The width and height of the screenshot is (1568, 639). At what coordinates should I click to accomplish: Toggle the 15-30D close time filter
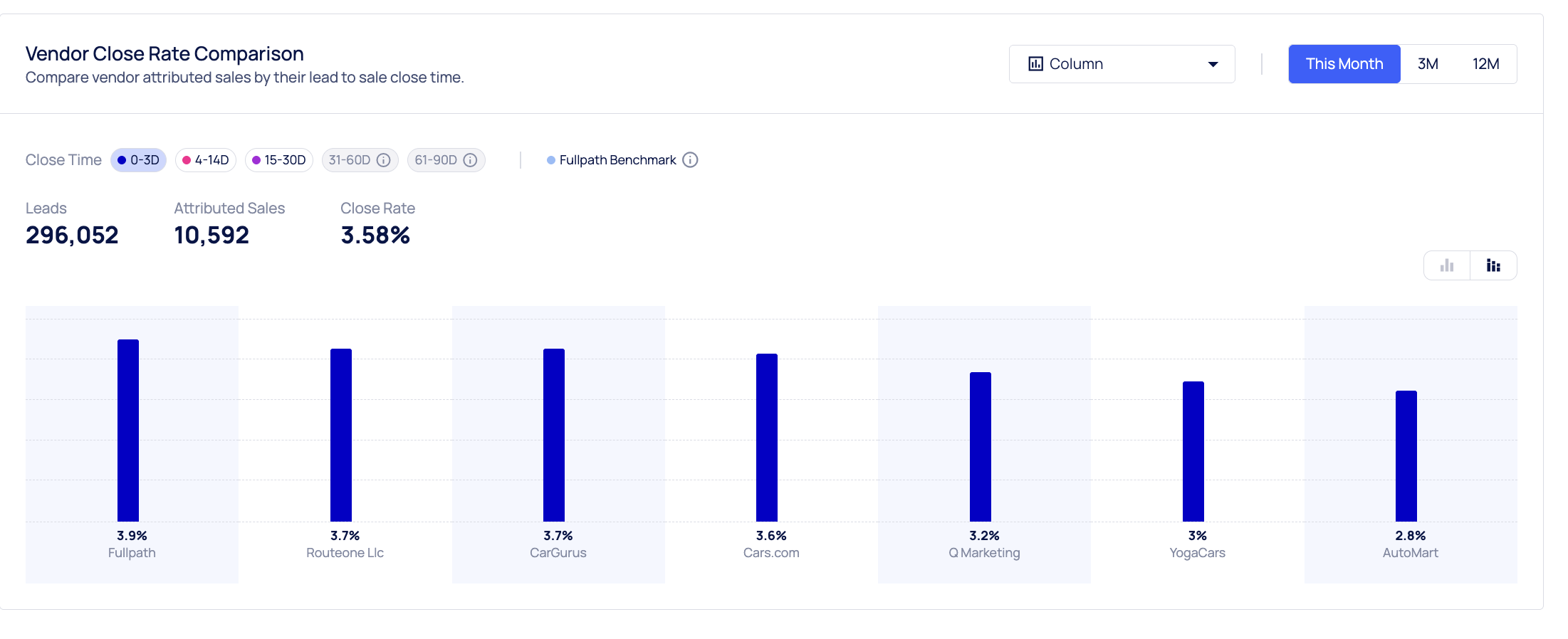pos(279,160)
